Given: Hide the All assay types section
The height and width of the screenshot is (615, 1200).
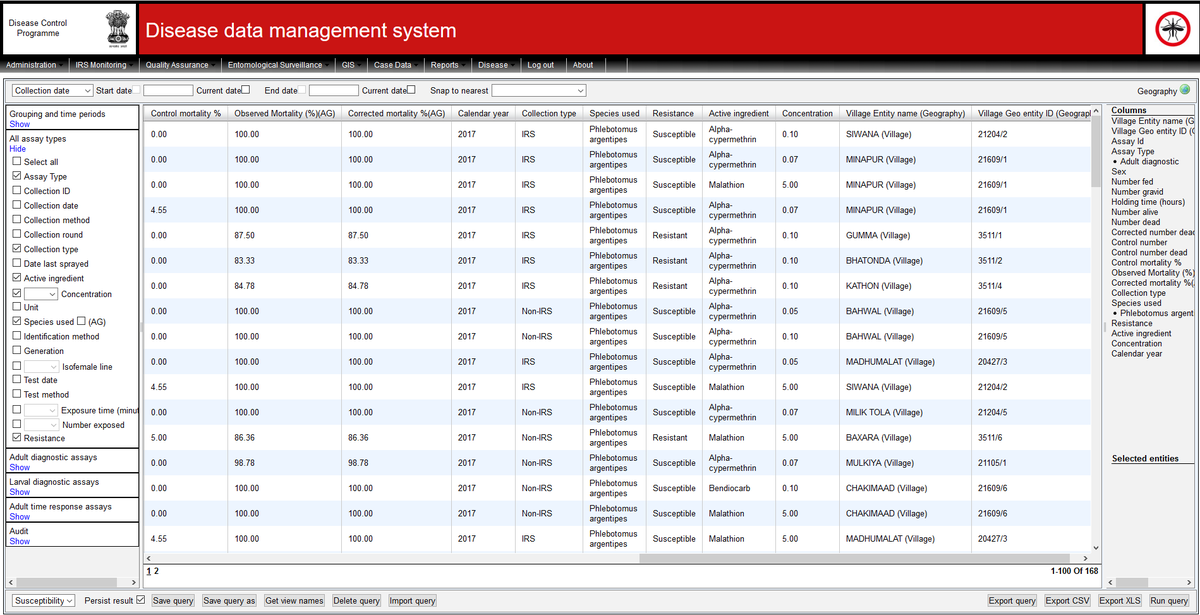Looking at the screenshot, I should [x=18, y=149].
